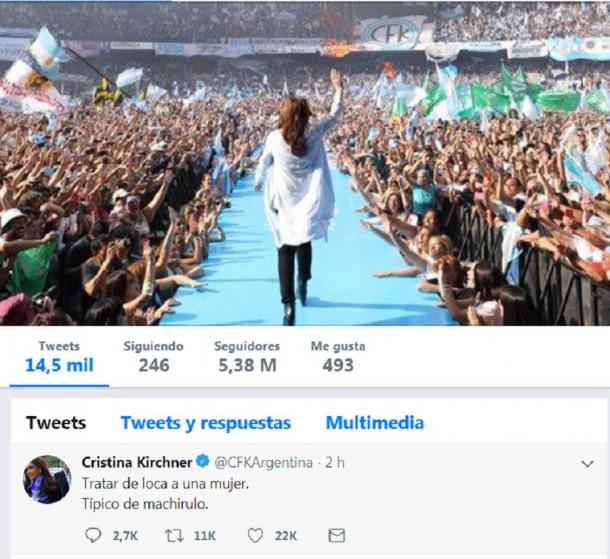
Task: Open Cristina Kirchner's profile avatar
Action: coord(47,479)
